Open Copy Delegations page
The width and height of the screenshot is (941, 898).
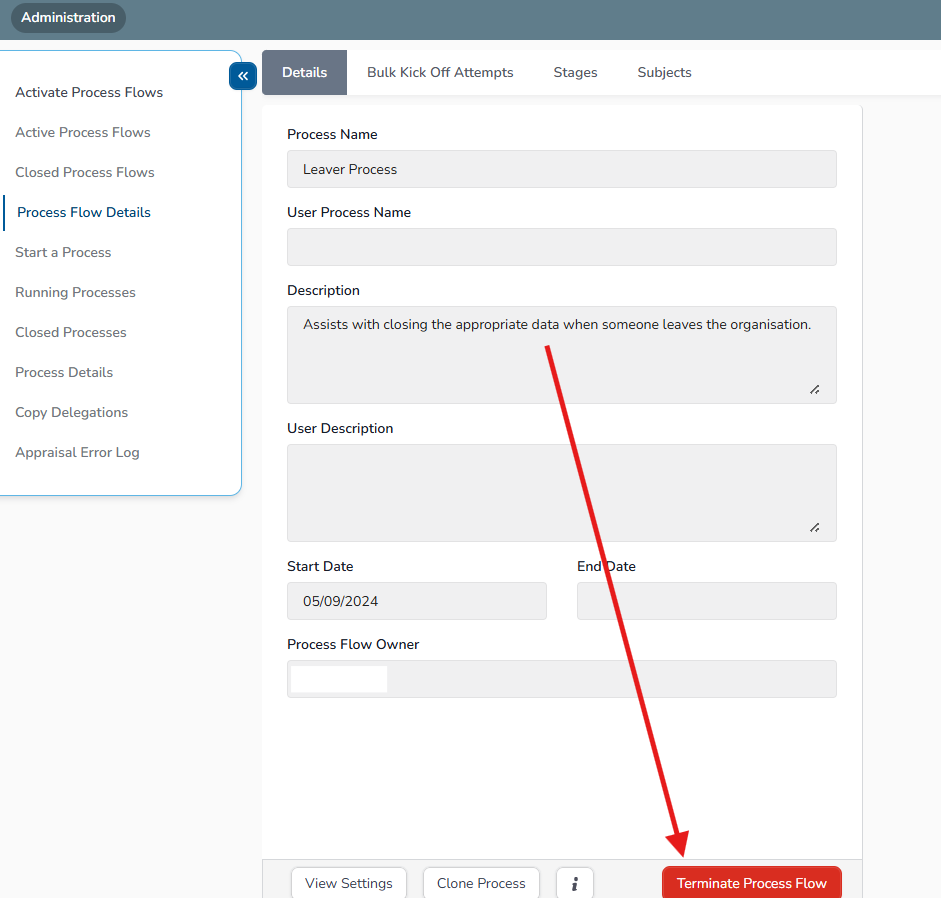click(72, 412)
